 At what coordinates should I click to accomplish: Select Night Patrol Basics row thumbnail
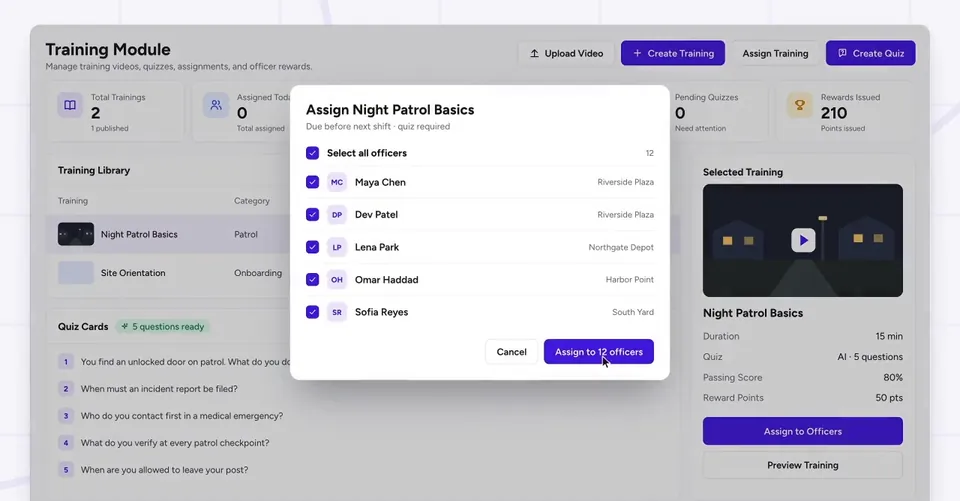pos(76,234)
